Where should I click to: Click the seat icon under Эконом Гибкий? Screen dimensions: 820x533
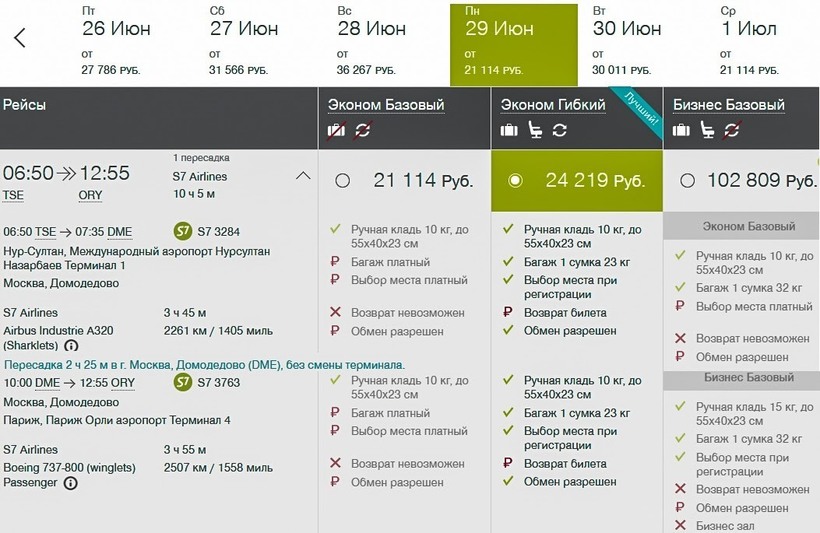(535, 130)
